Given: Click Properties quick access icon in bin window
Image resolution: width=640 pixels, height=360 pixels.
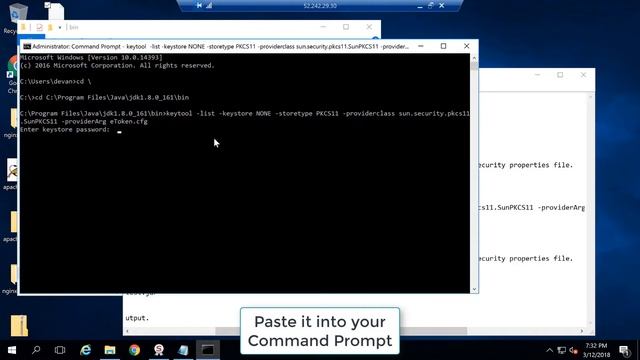Looking at the screenshot, I should [40, 27].
